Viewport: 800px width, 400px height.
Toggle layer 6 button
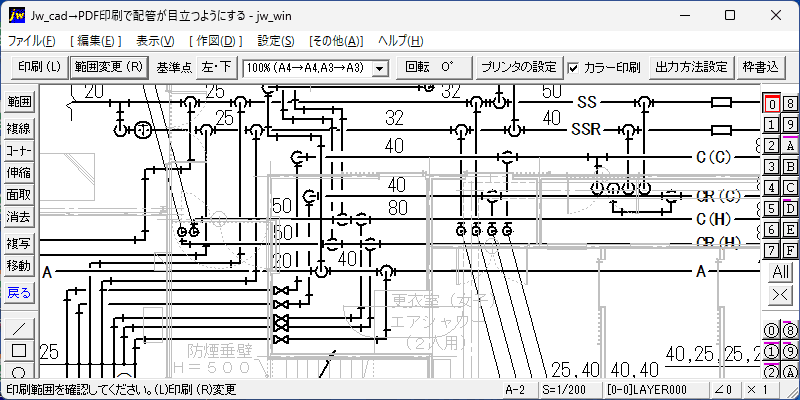click(x=772, y=229)
